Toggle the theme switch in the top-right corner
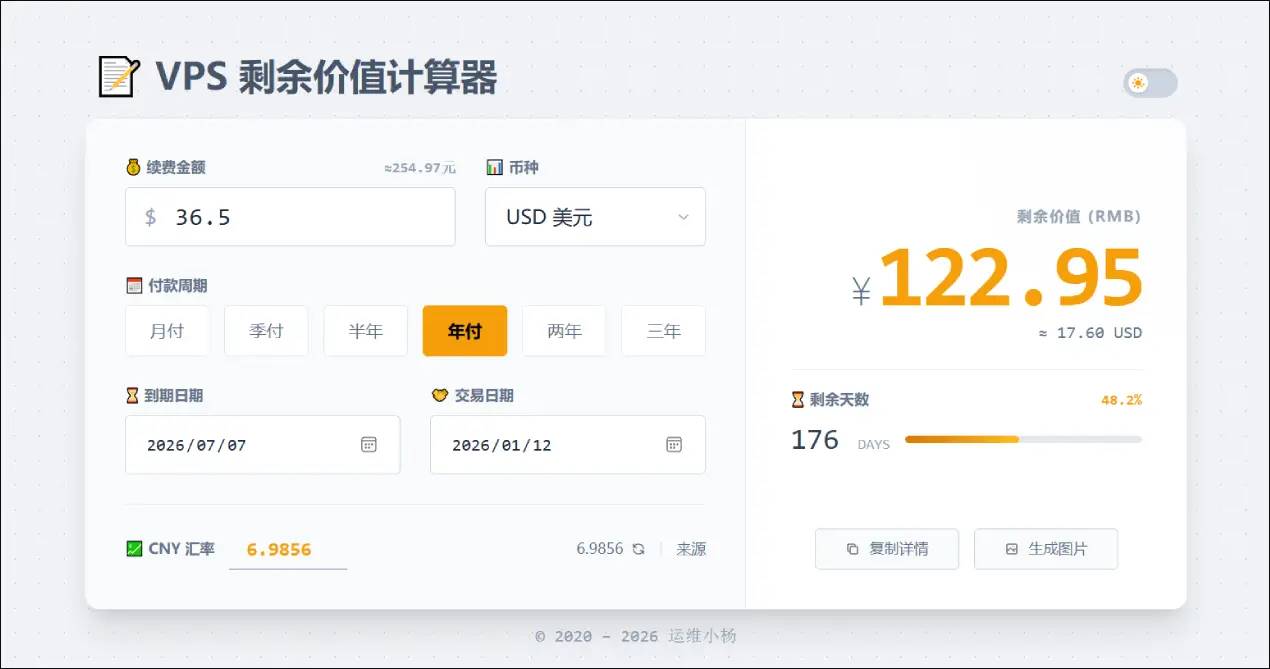This screenshot has width=1270, height=669. point(1149,83)
